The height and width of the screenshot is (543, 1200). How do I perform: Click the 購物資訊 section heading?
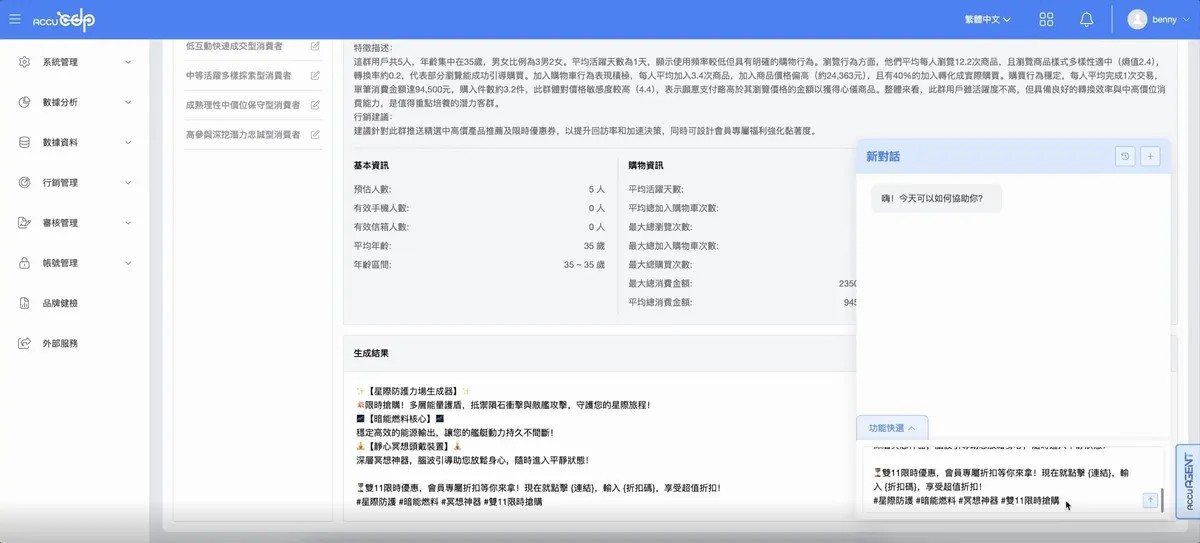tap(646, 165)
